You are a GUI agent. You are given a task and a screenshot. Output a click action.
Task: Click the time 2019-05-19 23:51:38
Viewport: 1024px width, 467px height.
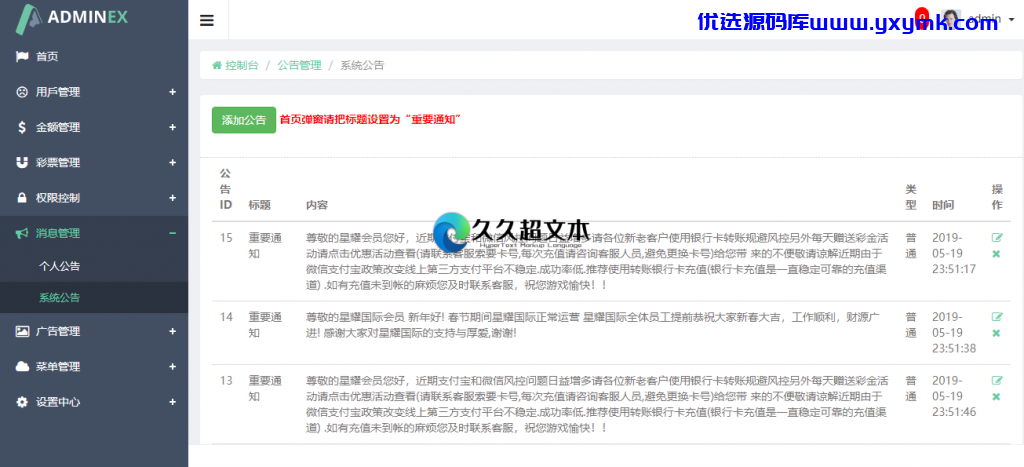[x=954, y=333]
